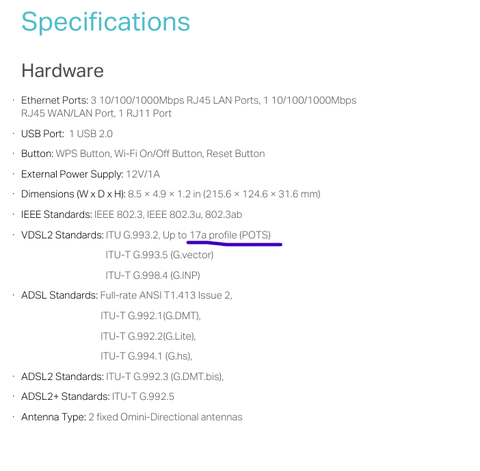Image resolution: width=480 pixels, height=471 pixels.
Task: Click the Specifications heading
Action: click(106, 23)
